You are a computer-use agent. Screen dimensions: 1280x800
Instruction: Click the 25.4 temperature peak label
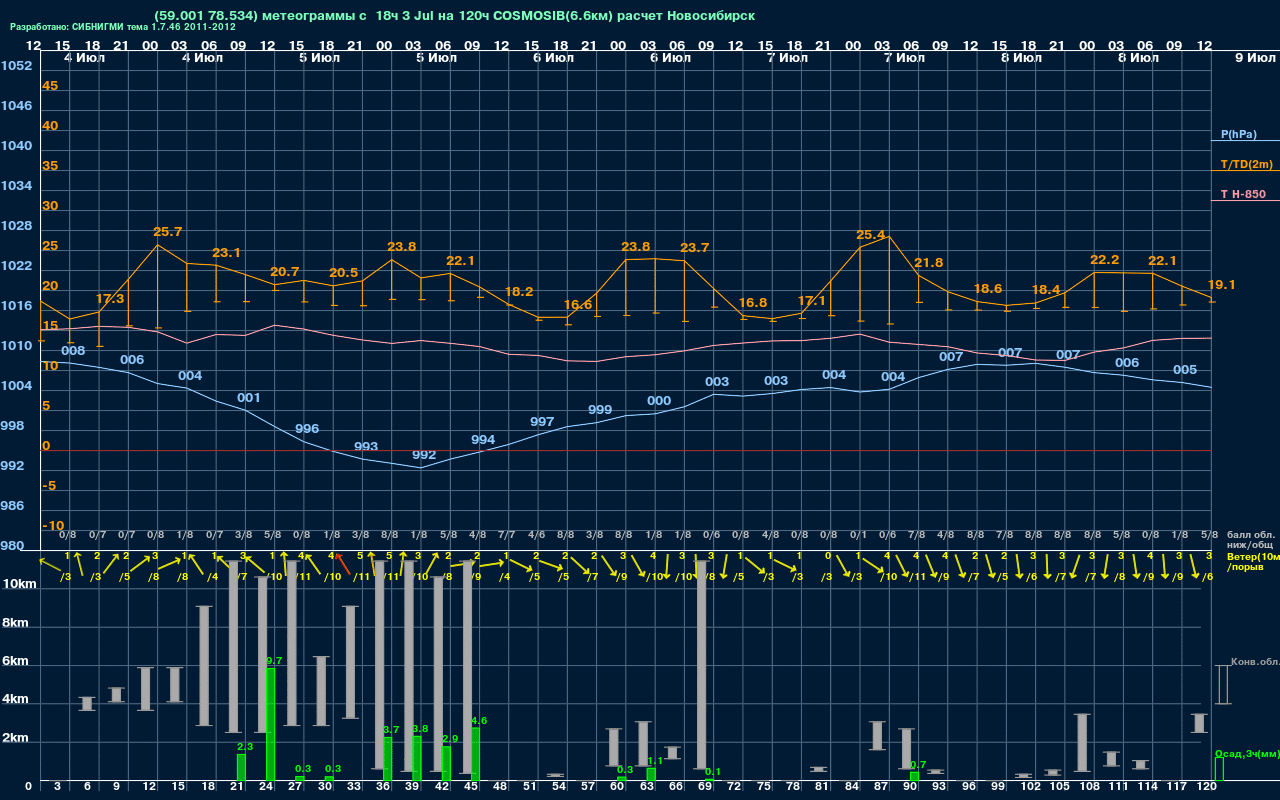pyautogui.click(x=870, y=235)
